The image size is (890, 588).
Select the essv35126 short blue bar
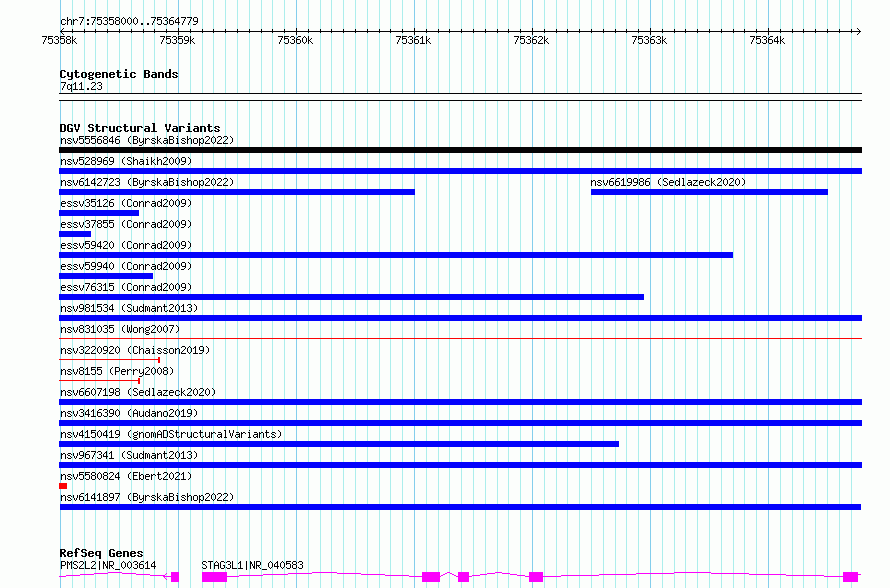click(x=99, y=213)
